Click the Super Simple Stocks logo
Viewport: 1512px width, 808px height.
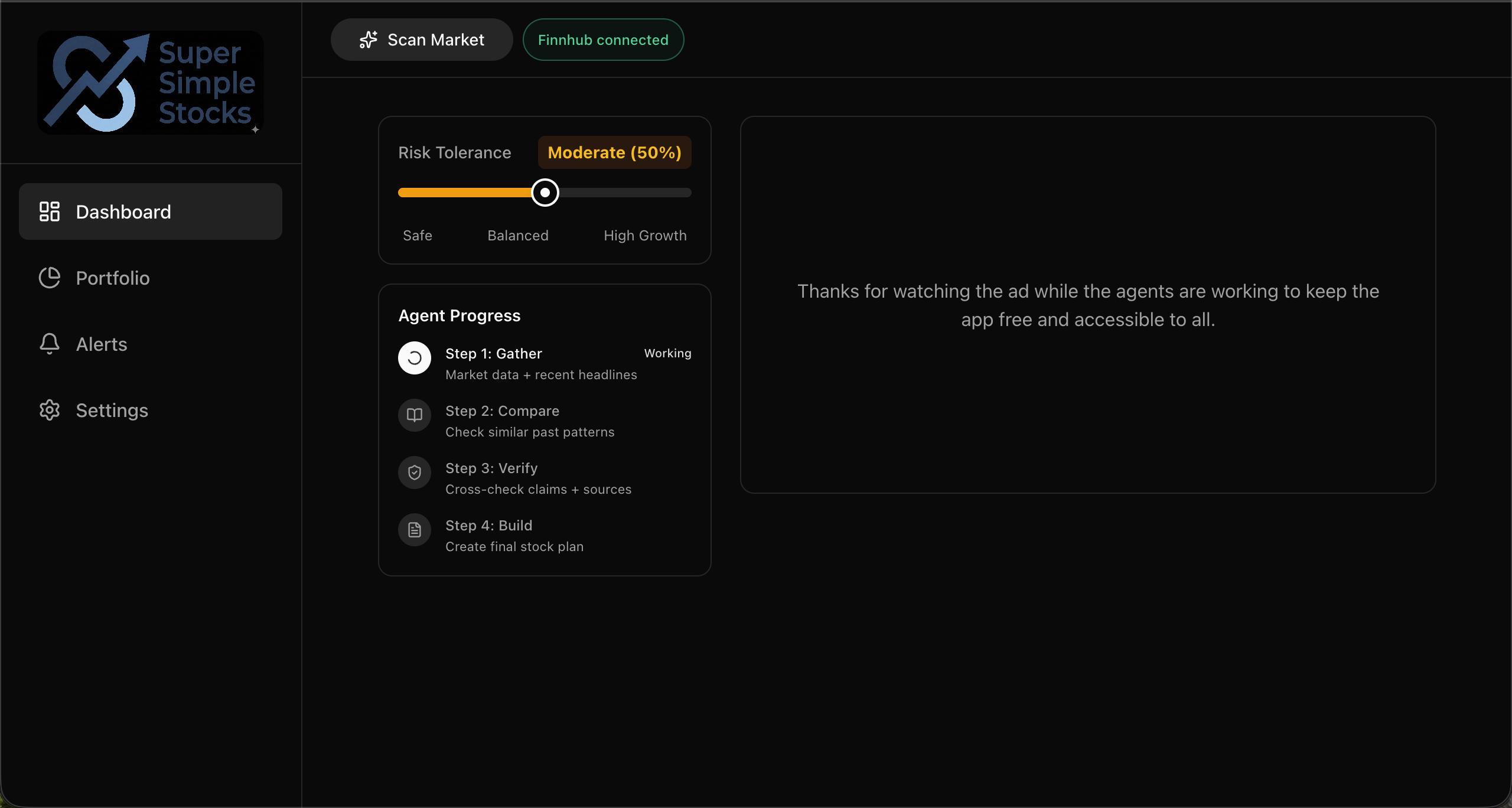[151, 83]
